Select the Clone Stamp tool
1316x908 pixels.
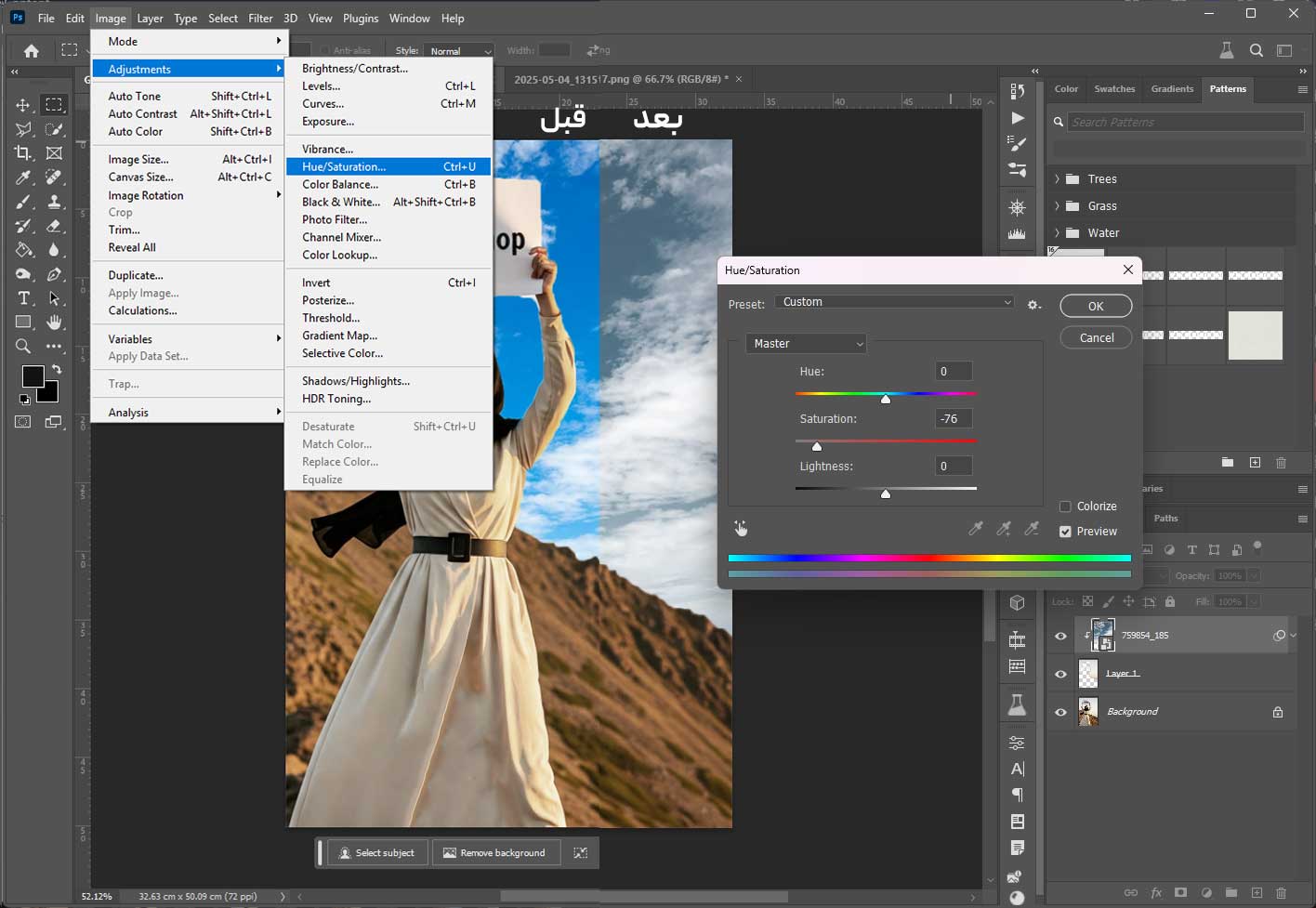click(x=55, y=202)
